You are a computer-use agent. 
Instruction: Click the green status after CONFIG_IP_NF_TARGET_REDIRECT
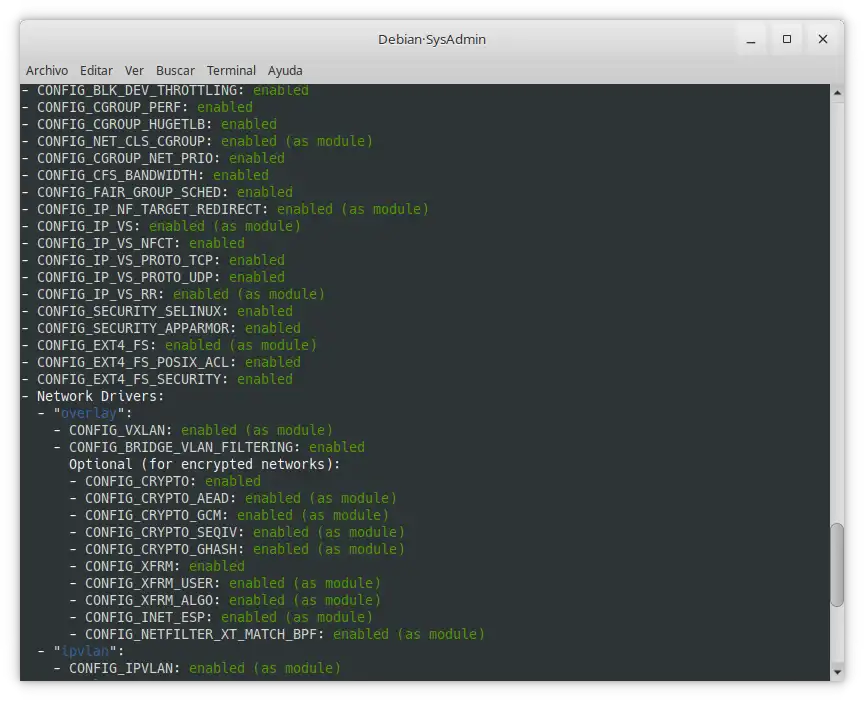(353, 209)
